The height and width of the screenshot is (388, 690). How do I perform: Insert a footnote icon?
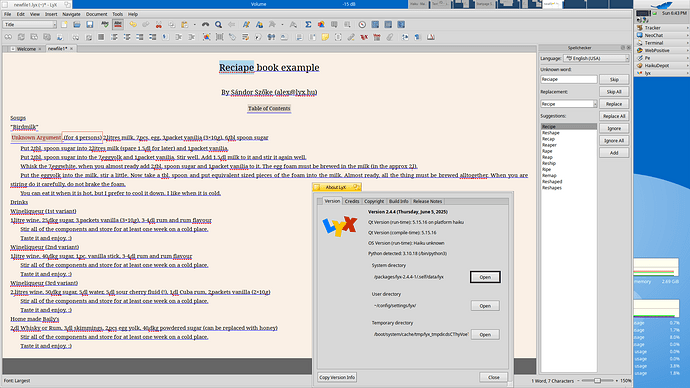tap(299, 37)
